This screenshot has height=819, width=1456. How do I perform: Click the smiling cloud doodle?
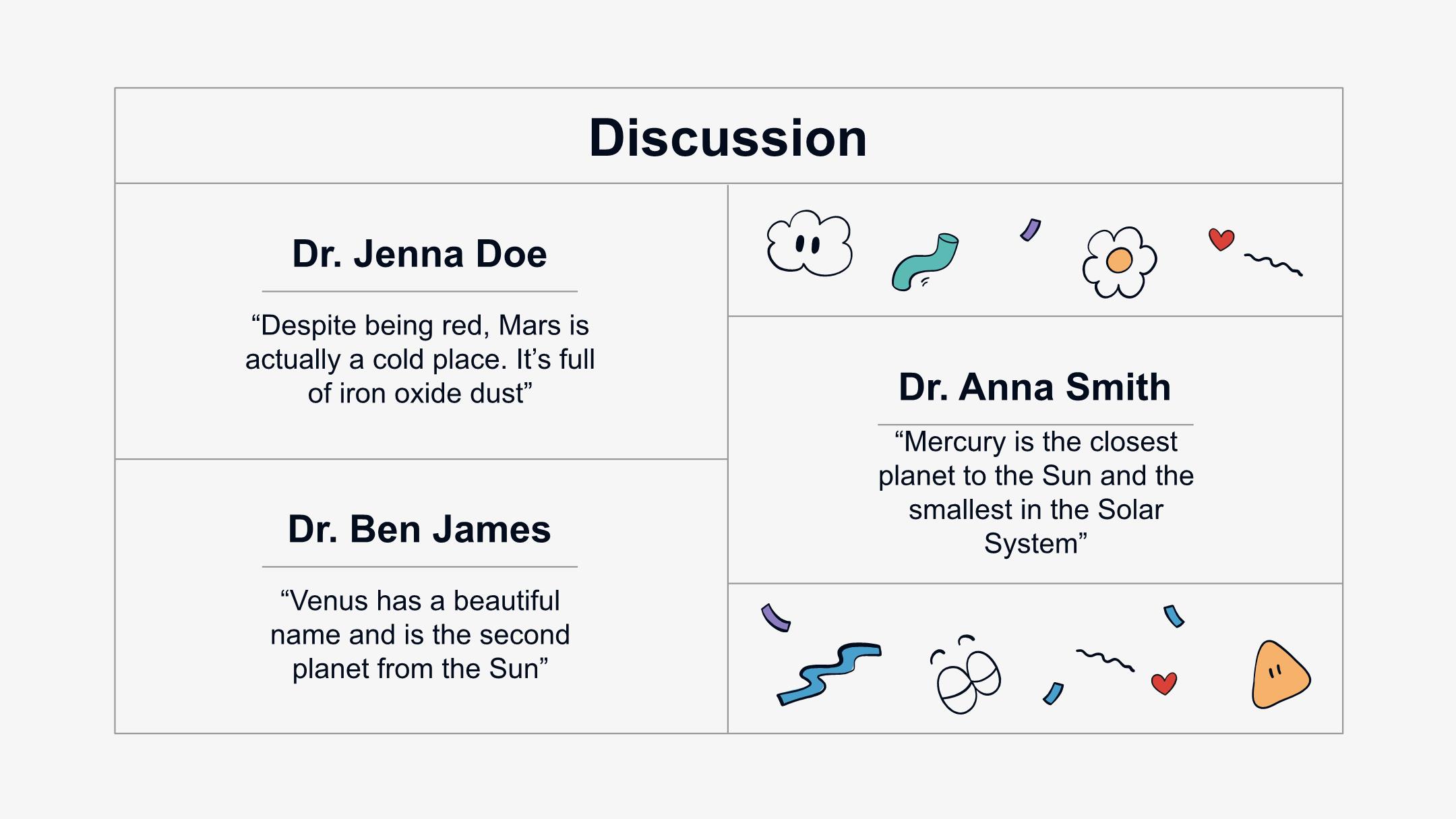810,243
